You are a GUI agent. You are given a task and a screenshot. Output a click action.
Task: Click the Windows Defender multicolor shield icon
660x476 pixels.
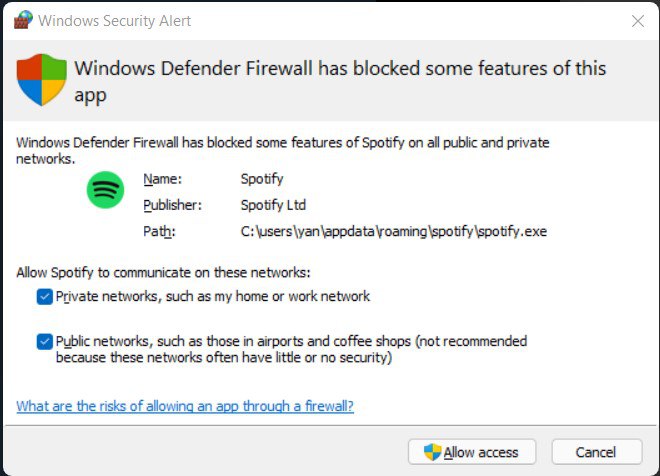(x=42, y=80)
